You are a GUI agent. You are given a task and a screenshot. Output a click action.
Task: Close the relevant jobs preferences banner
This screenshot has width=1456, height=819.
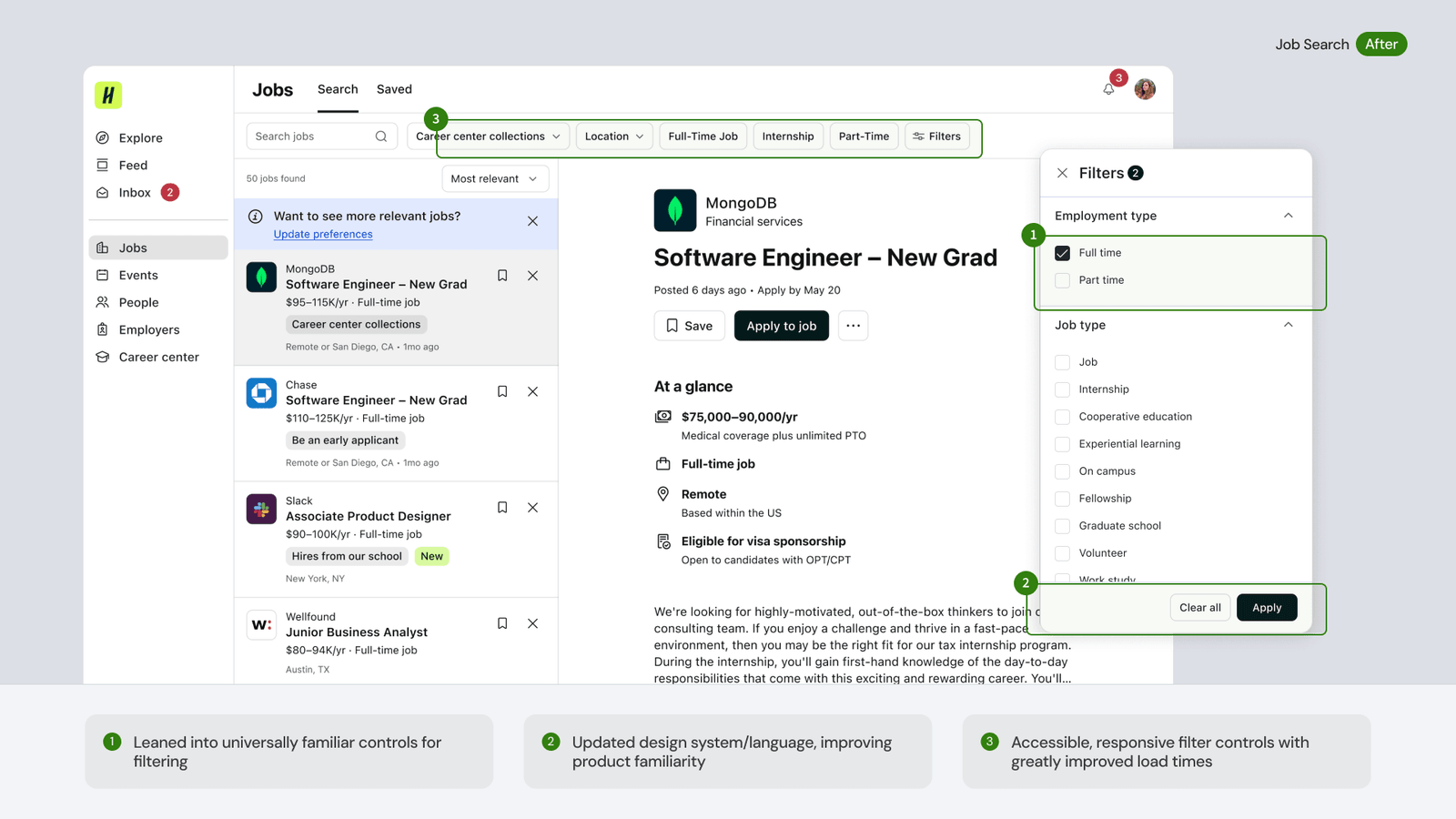tap(533, 221)
